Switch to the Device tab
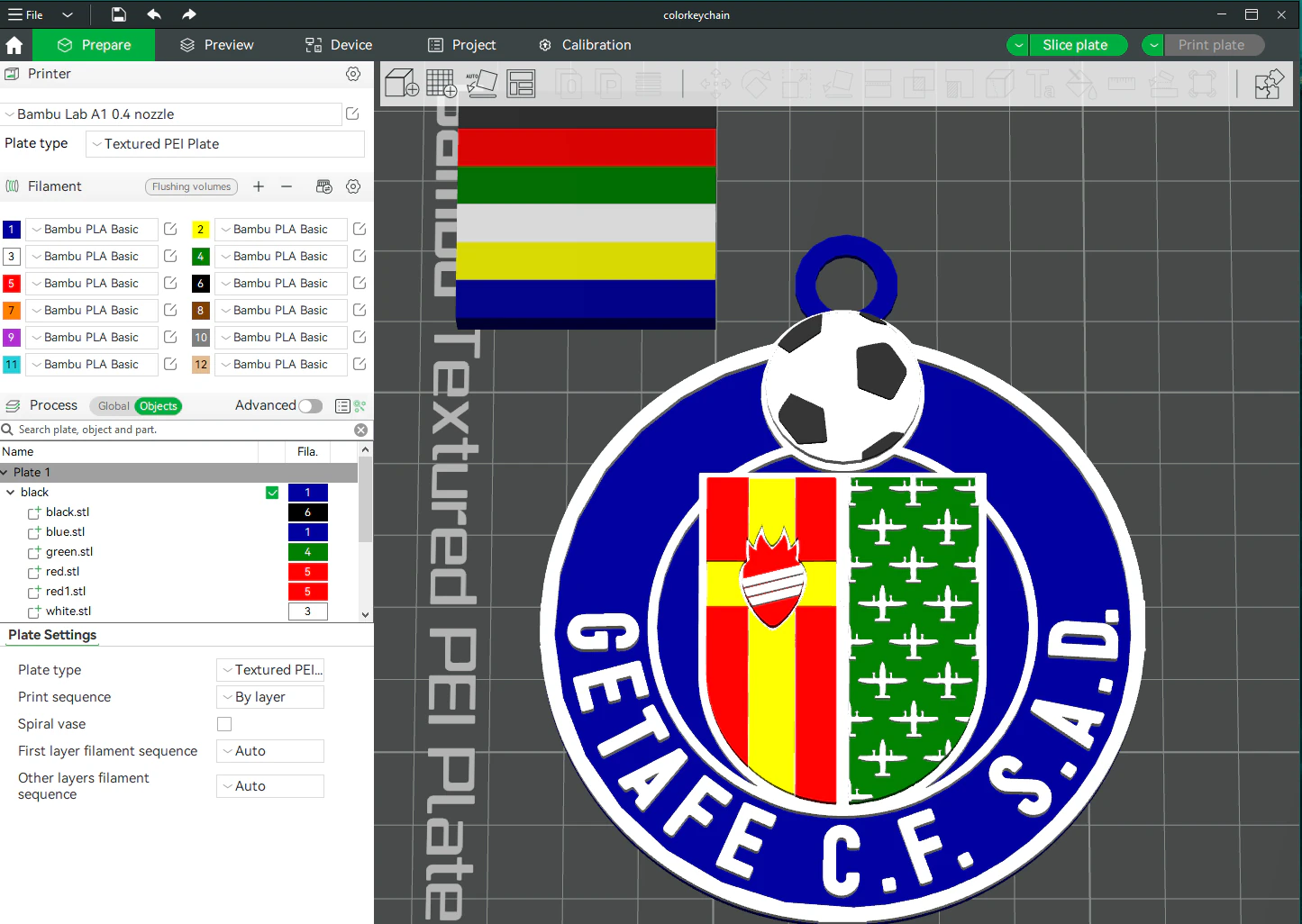The image size is (1302, 924). (339, 45)
